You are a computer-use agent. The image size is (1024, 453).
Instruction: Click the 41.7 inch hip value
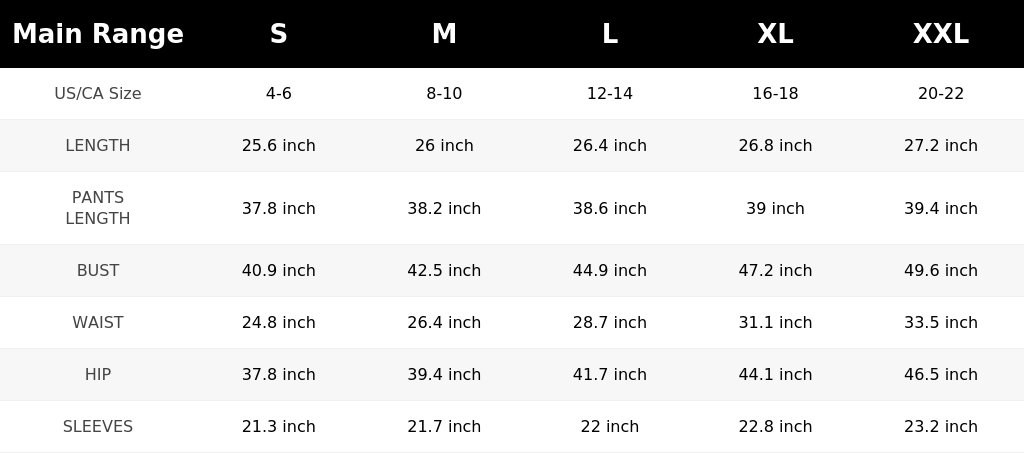tap(610, 375)
